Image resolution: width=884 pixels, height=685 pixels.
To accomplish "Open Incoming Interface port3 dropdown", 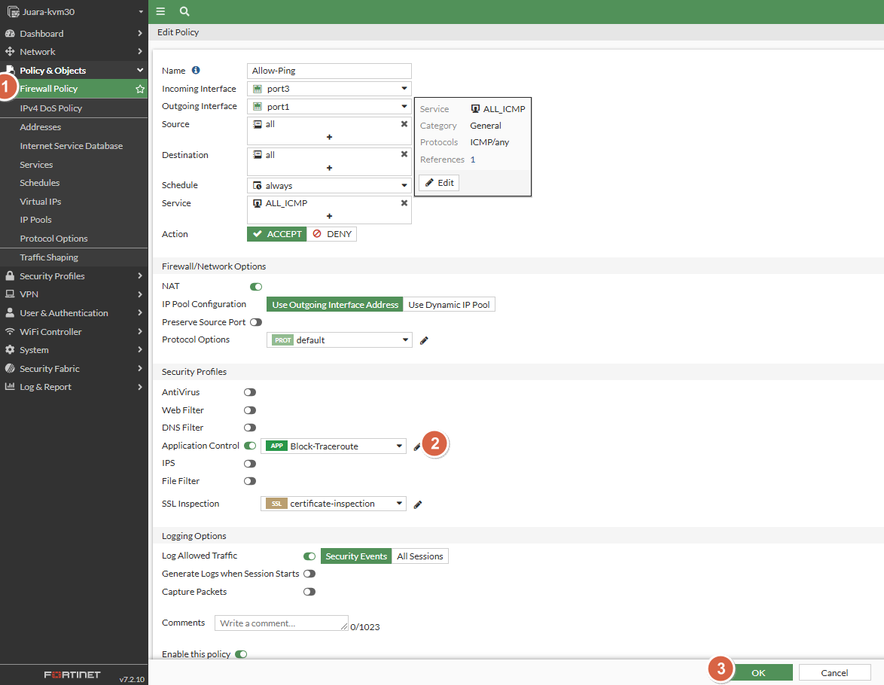I will click(329, 89).
